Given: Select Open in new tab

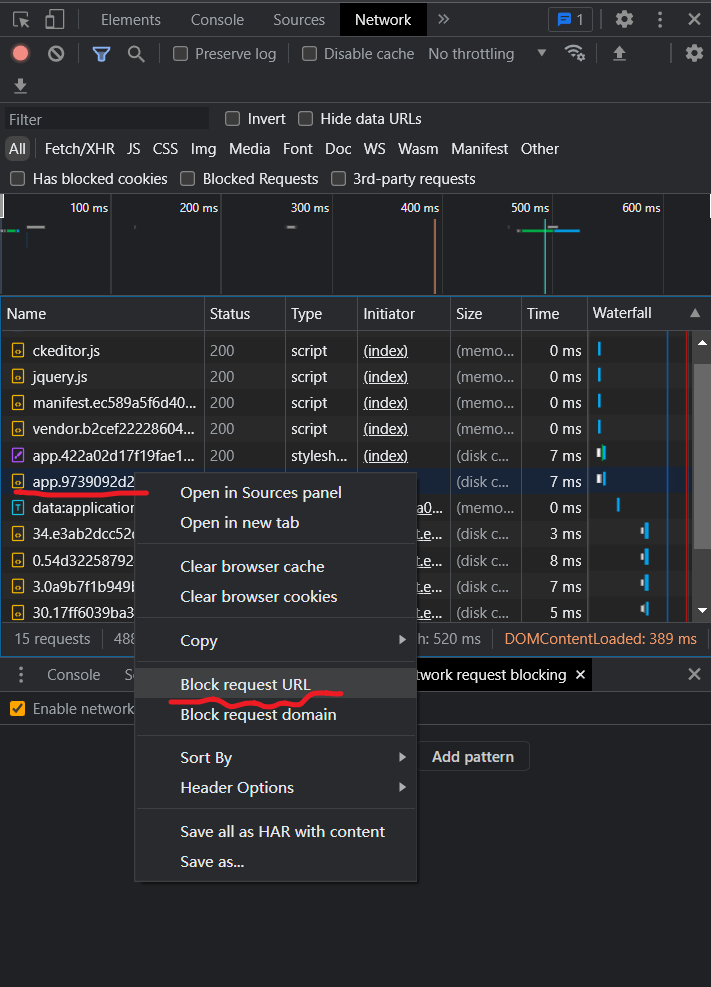Looking at the screenshot, I should pyautogui.click(x=276, y=522).
